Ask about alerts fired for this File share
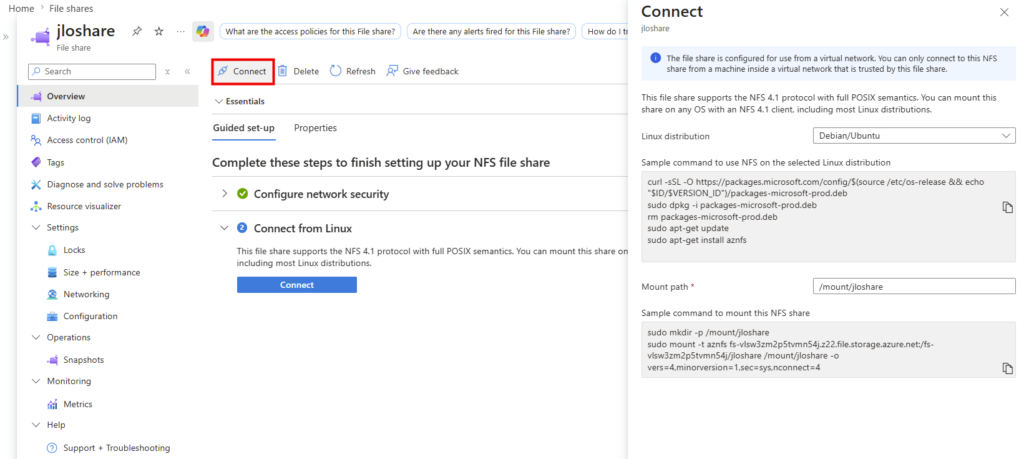This screenshot has width=1024, height=459. pos(492,31)
